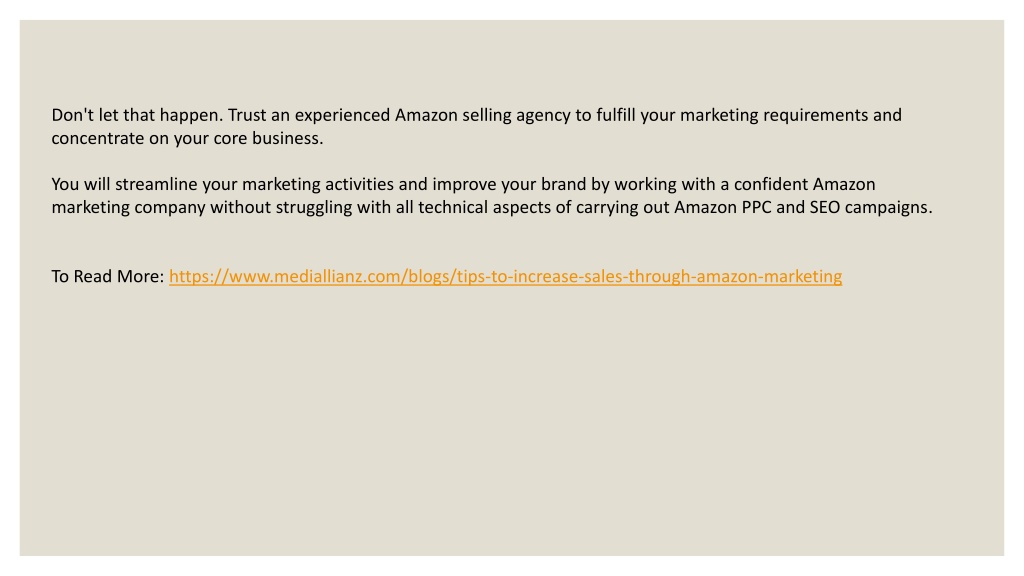The width and height of the screenshot is (1024, 576).
Task: Click the phrase 'concentrate on your core business.'
Action: tap(187, 138)
